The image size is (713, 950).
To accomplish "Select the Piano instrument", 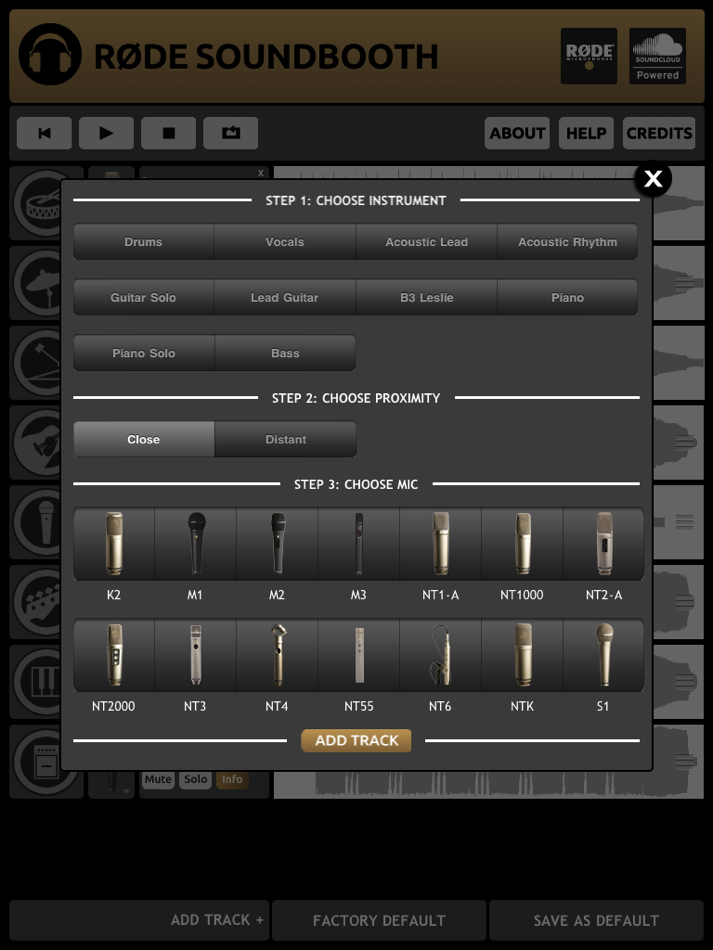I will pyautogui.click(x=568, y=297).
